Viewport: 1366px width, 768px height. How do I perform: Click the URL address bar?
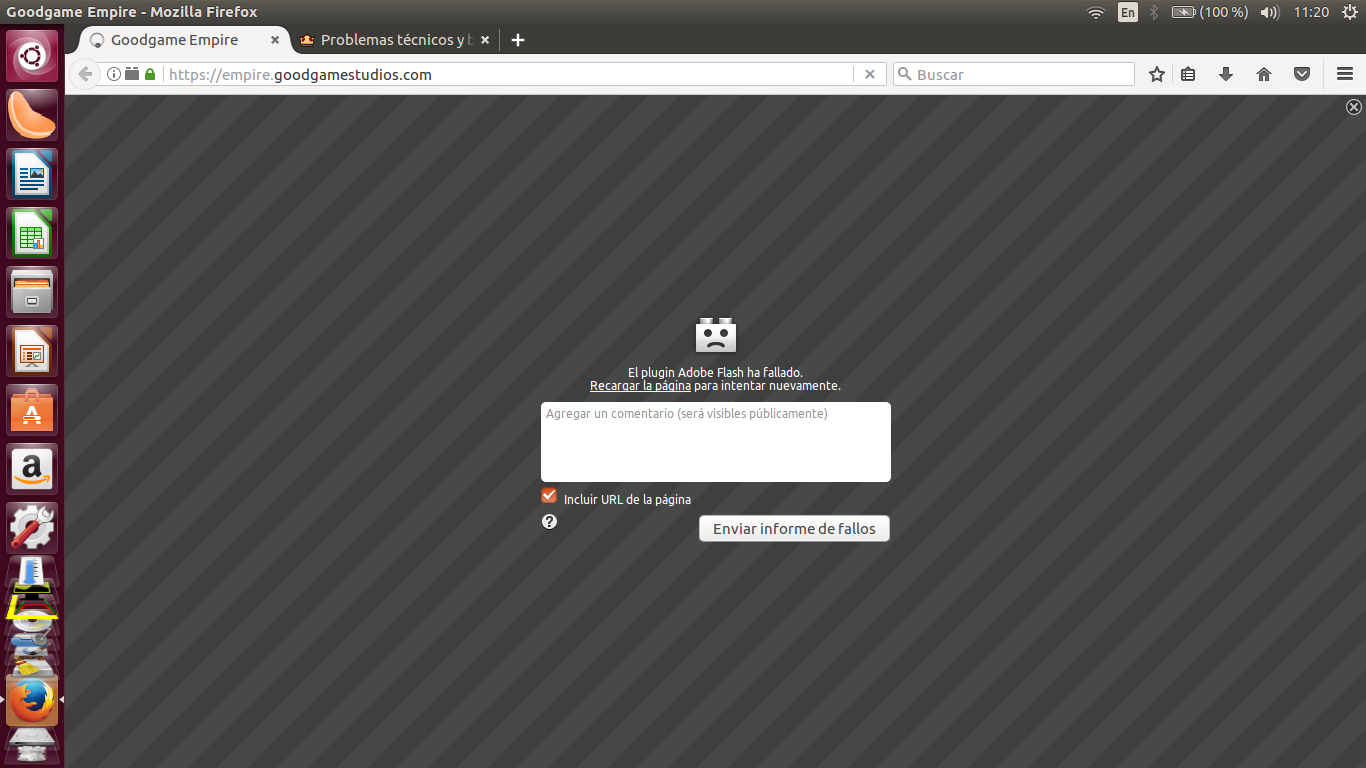tap(508, 74)
